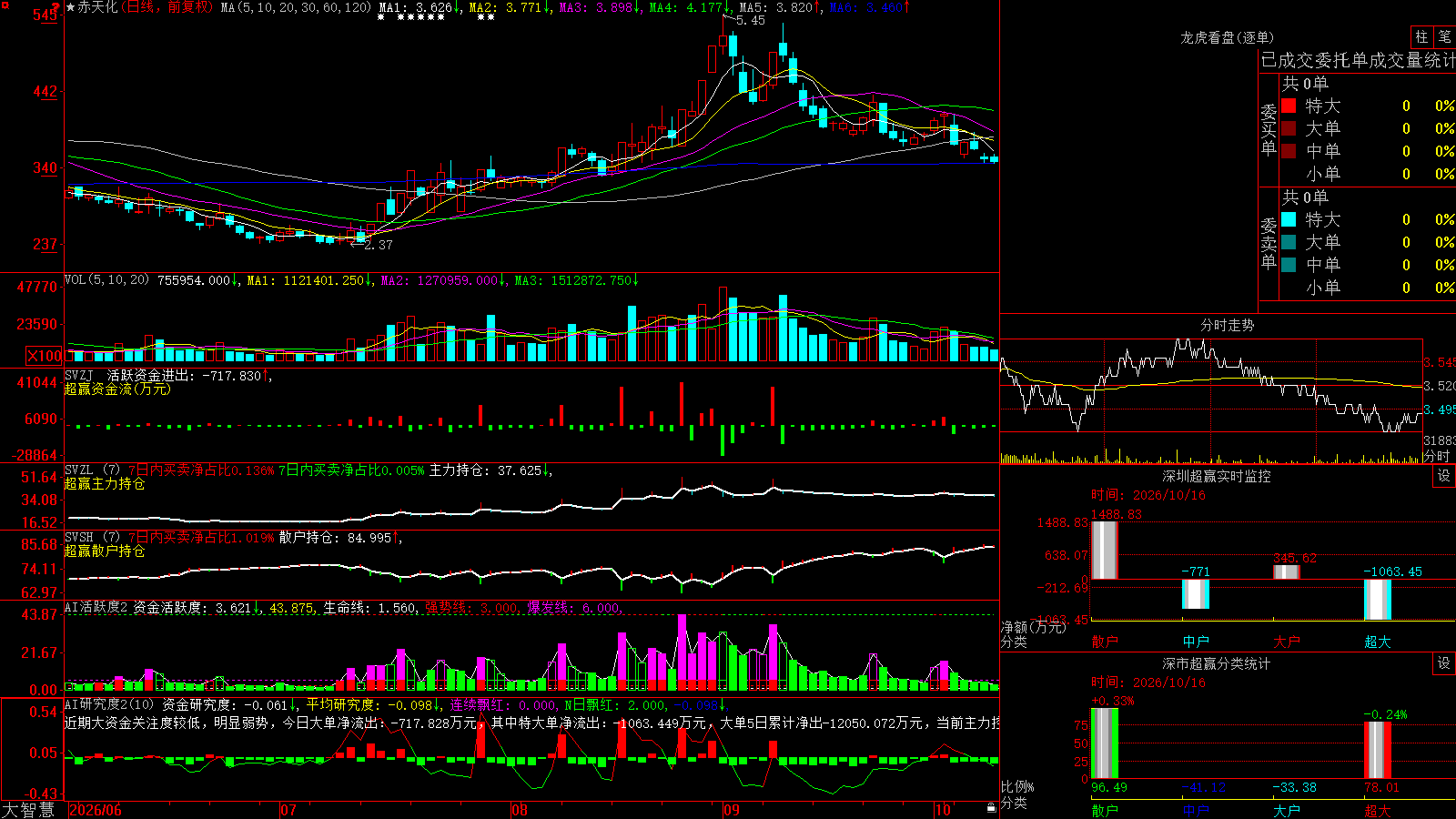The width and height of the screenshot is (1456, 819).
Task: Click 大户 category label in 深市超赢分类统计
Action: (x=1286, y=811)
